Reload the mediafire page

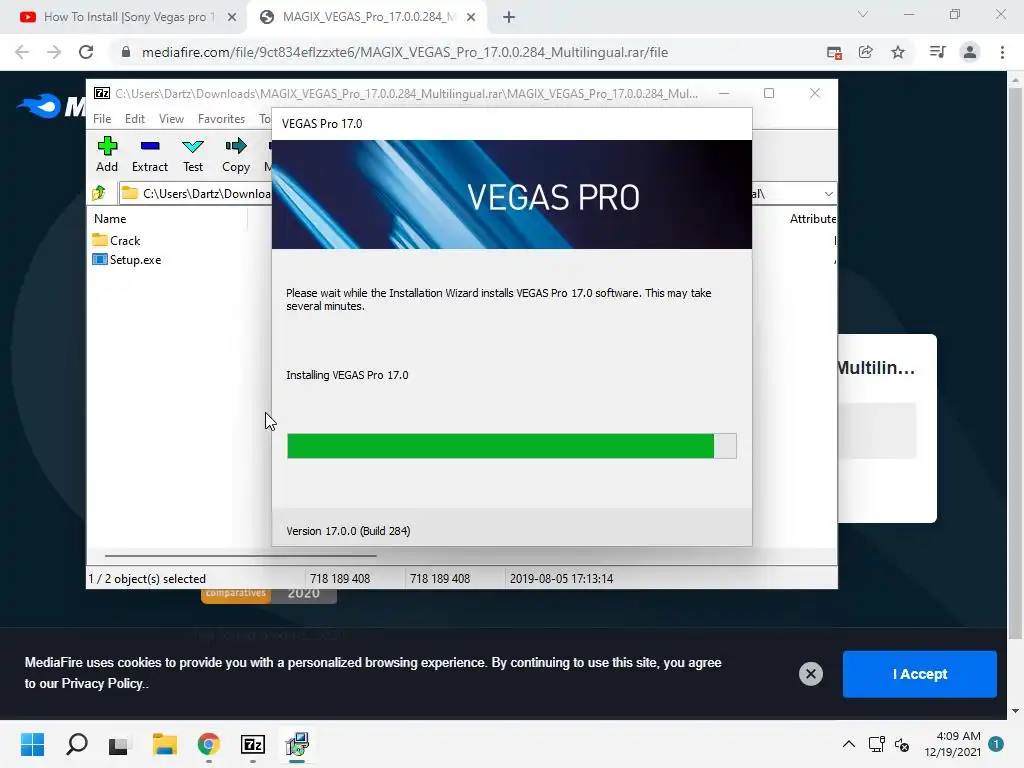[x=86, y=52]
